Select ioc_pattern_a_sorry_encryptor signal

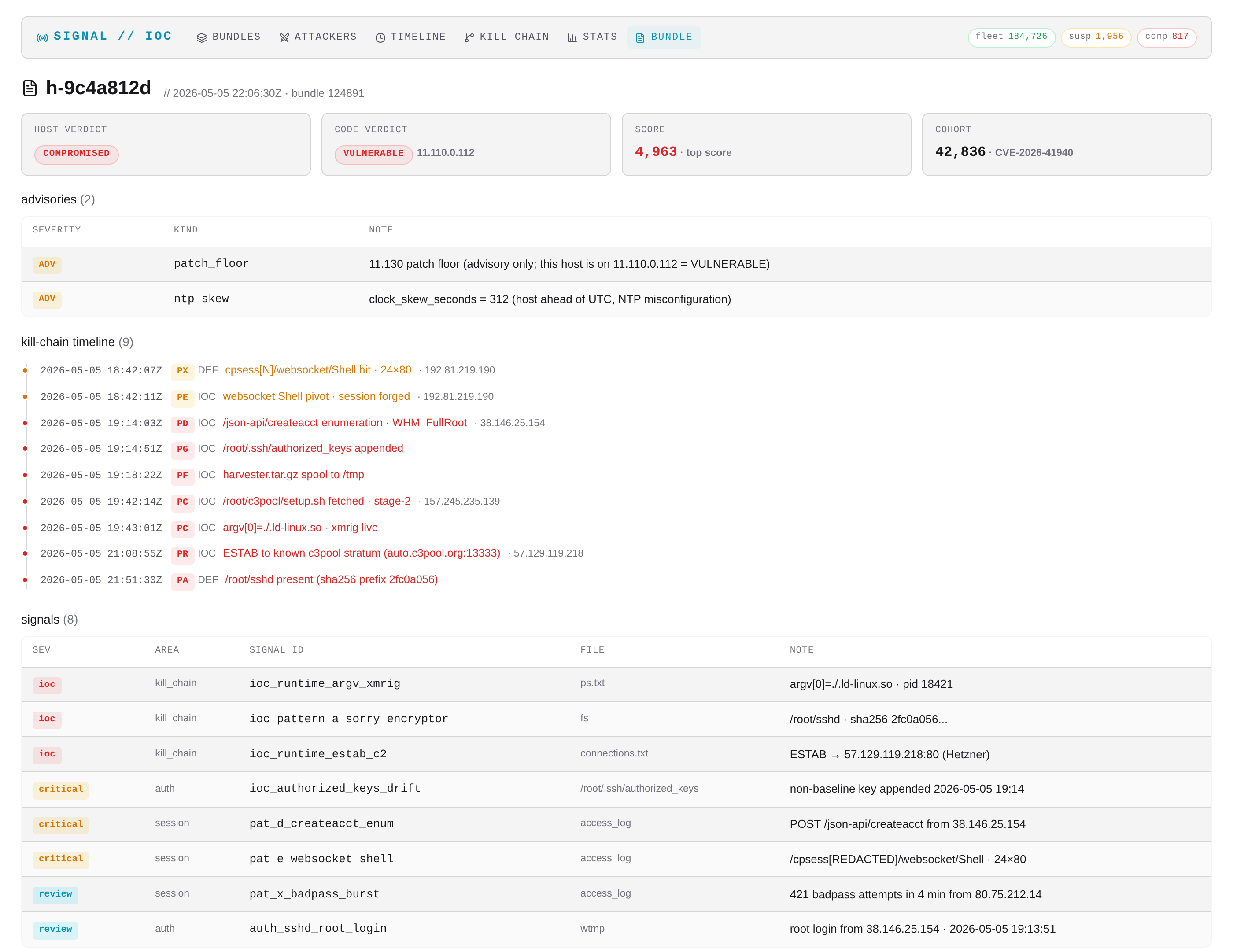616,719
